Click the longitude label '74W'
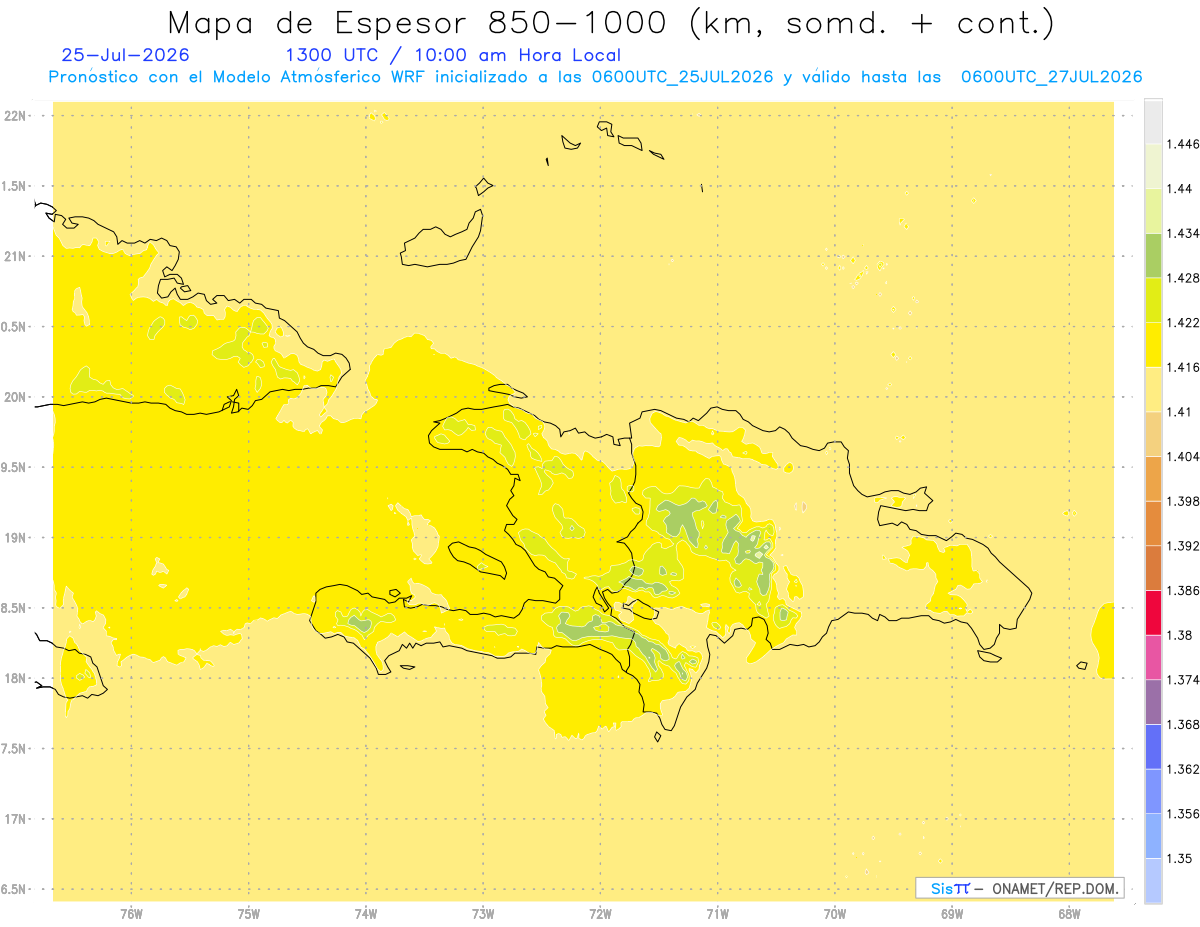The width and height of the screenshot is (1200, 927). tap(366, 914)
